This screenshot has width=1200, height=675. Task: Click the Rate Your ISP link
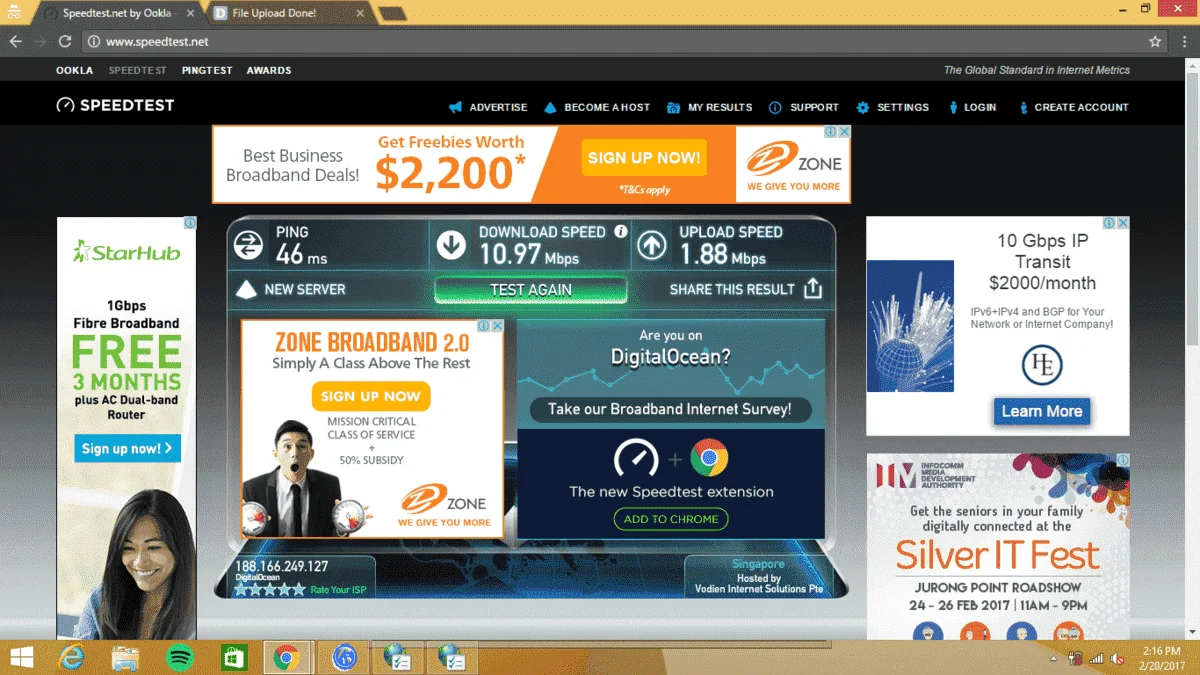338,590
